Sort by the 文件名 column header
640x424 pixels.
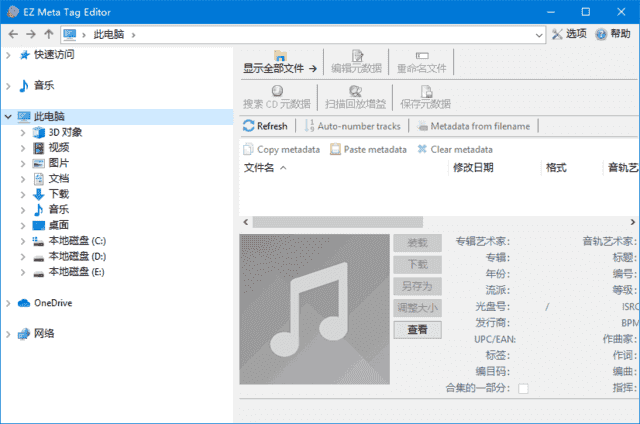pos(260,168)
